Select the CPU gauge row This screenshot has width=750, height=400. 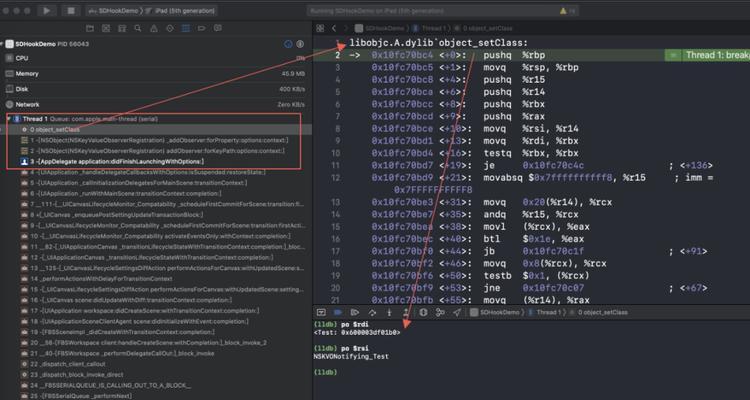point(156,58)
